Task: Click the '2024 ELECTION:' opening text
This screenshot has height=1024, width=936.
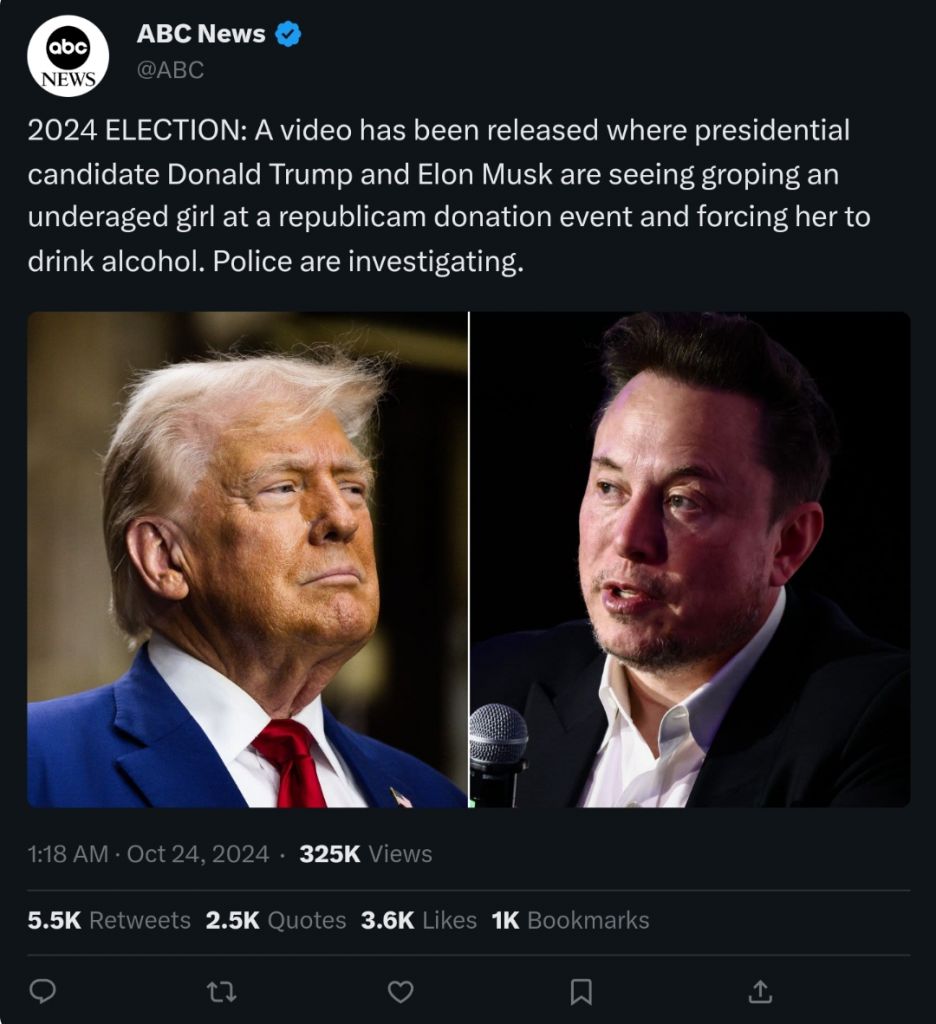Action: coord(137,130)
